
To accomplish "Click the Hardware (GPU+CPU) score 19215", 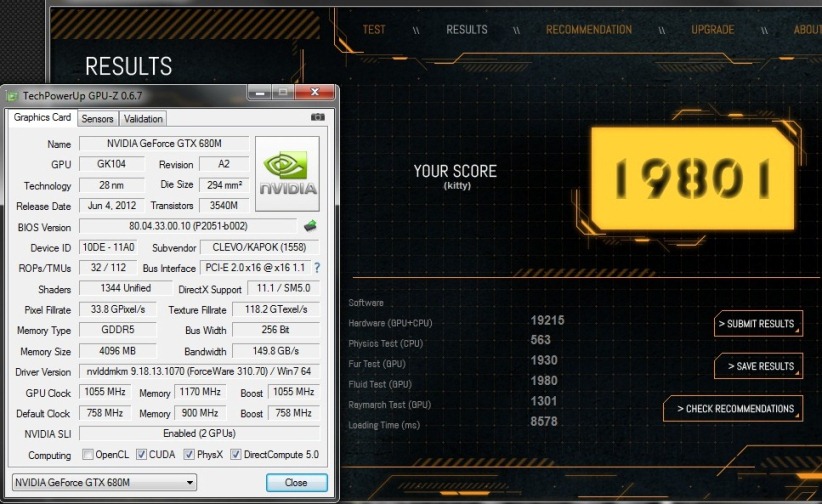I will 547,320.
